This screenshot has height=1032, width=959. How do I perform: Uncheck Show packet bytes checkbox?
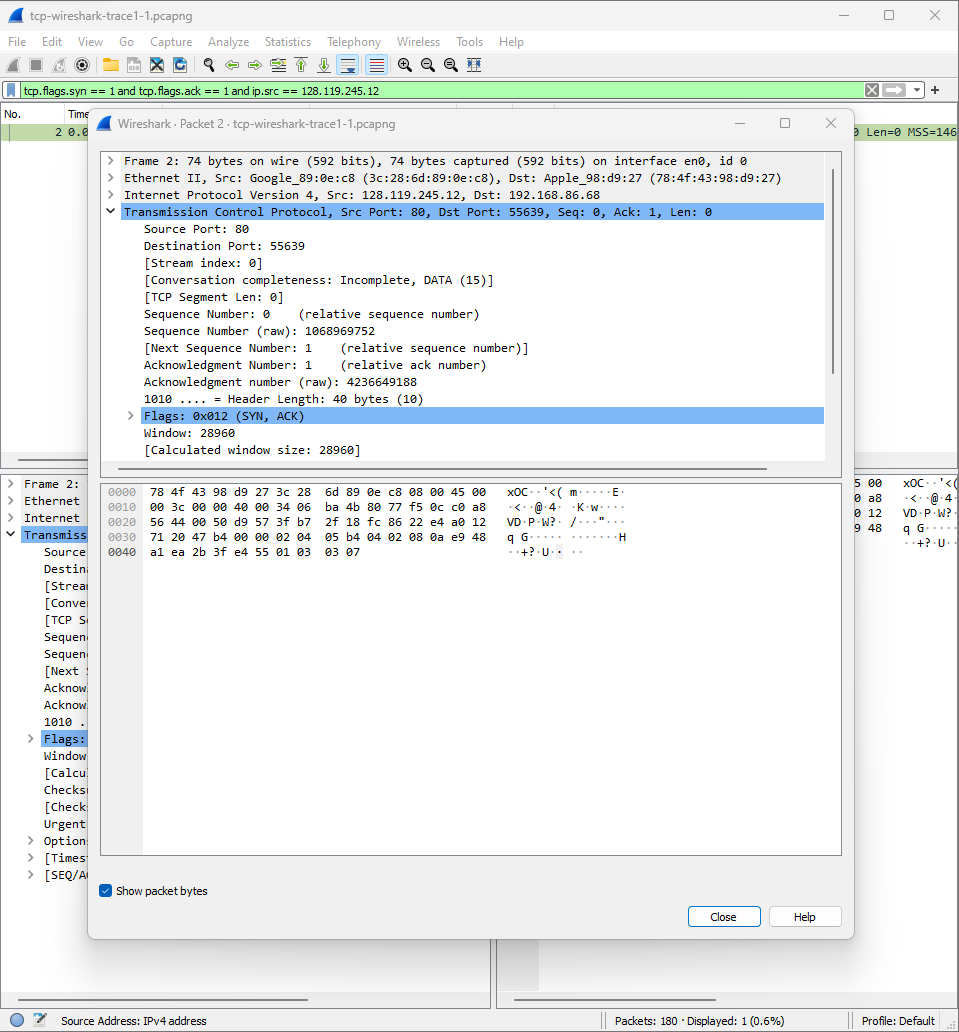point(105,890)
